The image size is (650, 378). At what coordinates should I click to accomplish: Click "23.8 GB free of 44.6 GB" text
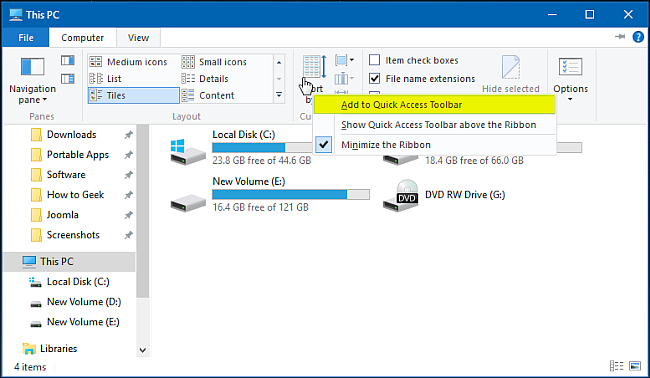point(262,160)
